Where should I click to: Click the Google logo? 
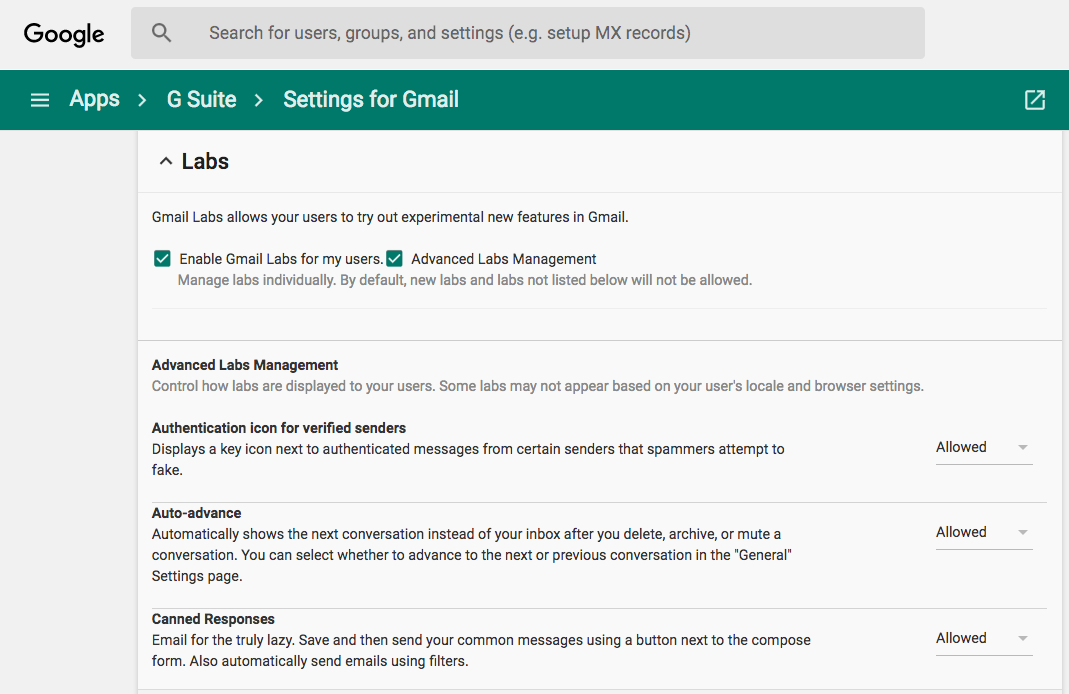[x=64, y=33]
